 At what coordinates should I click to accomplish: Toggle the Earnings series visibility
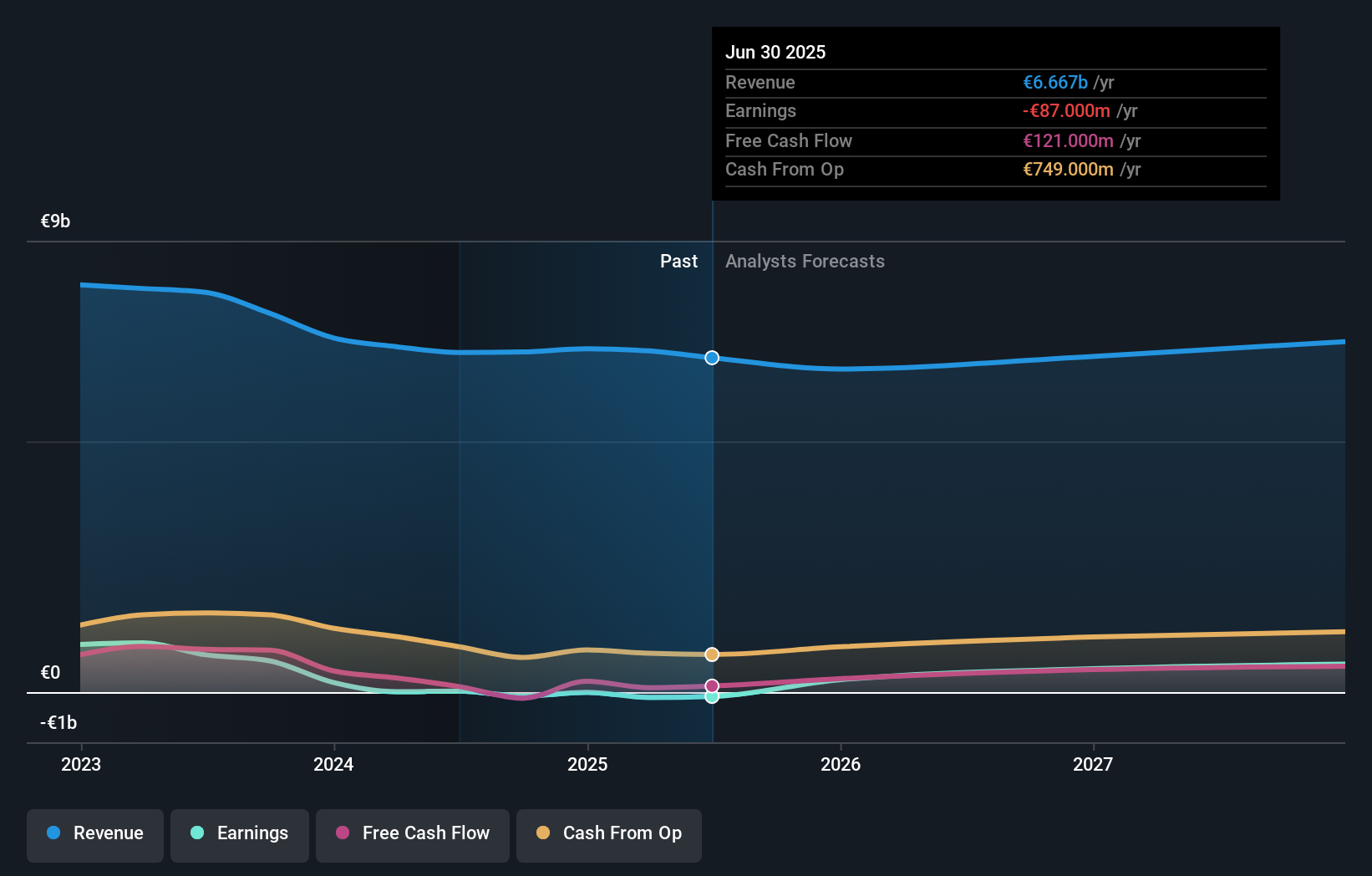click(240, 833)
